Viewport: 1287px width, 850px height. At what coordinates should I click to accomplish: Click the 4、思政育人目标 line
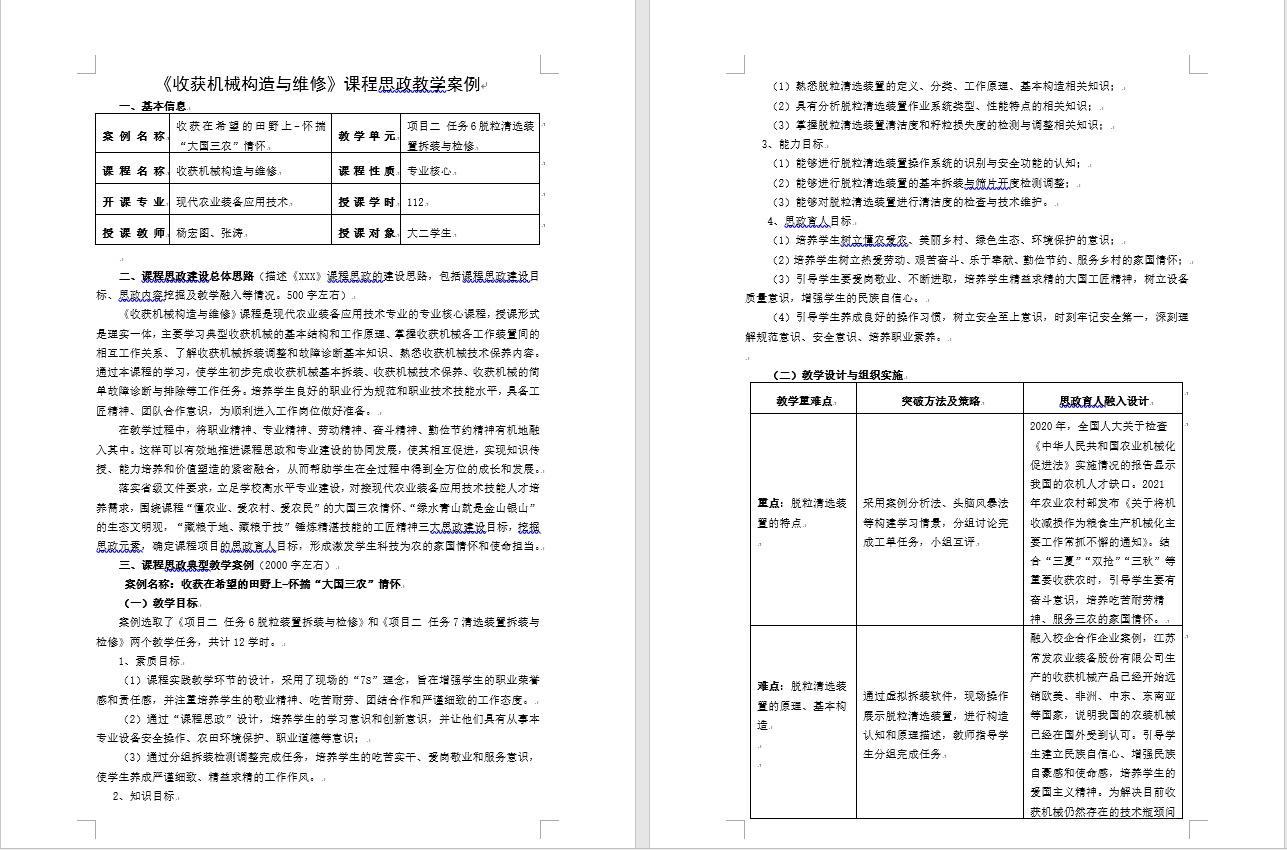810,221
